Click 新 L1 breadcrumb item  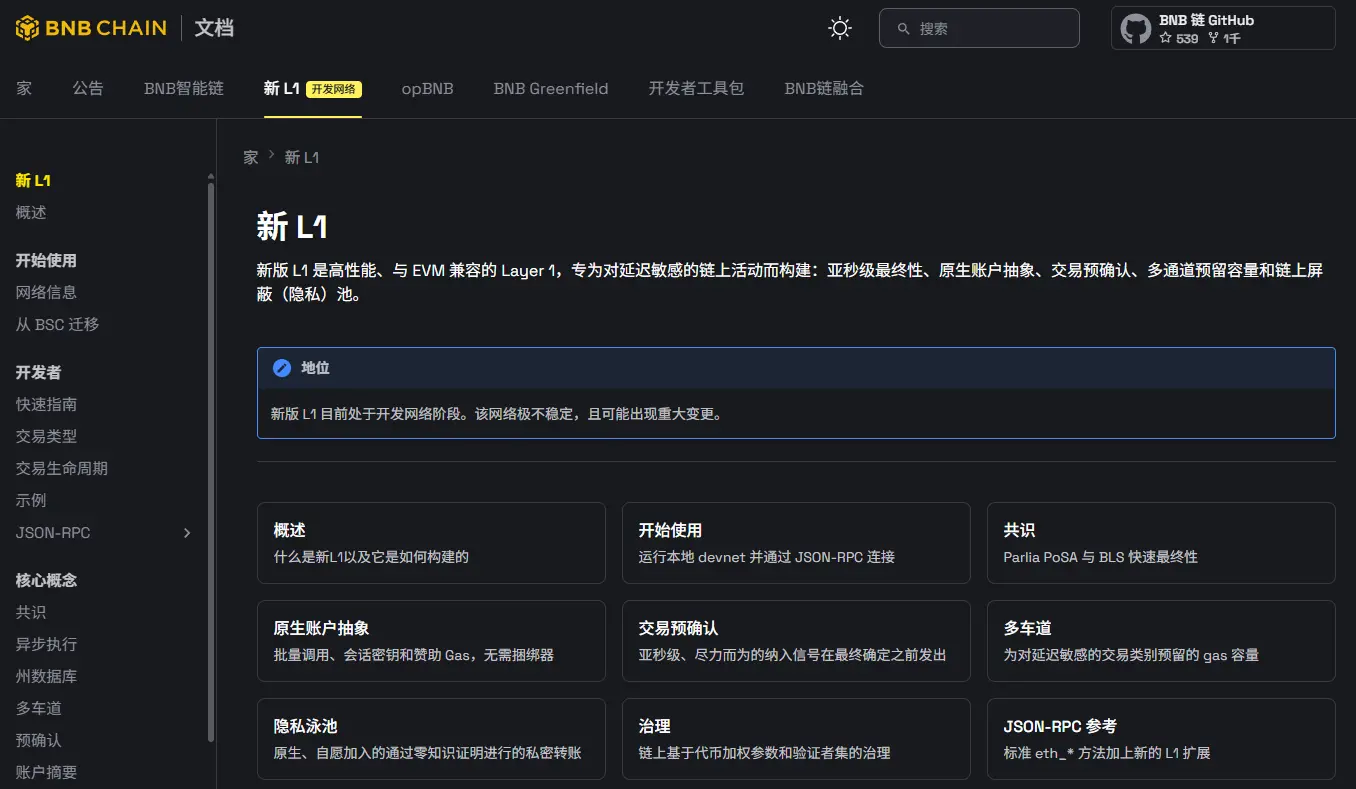[x=302, y=157]
